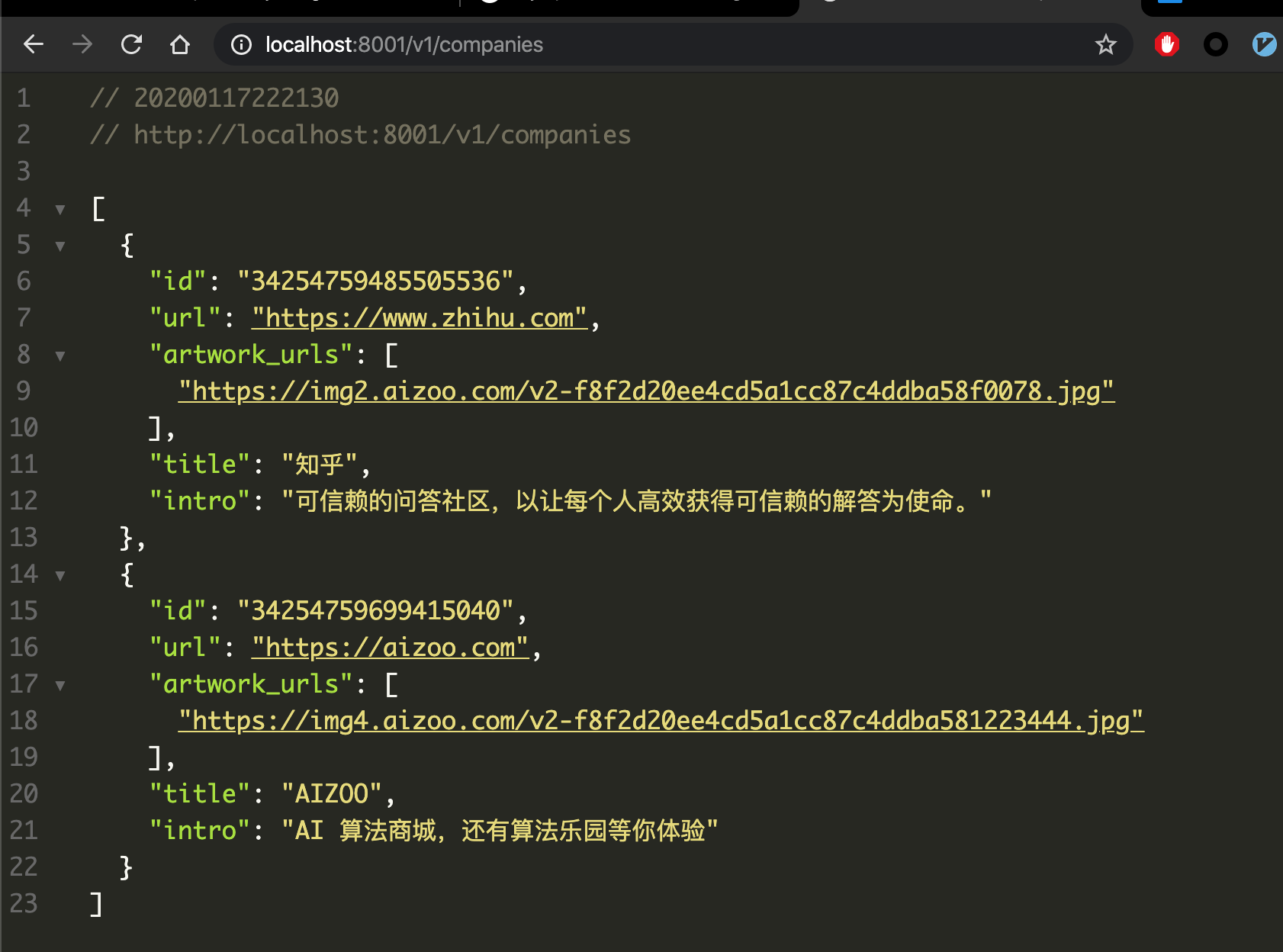Open the AdBlock extension icon
1283x952 pixels.
coord(1166,44)
